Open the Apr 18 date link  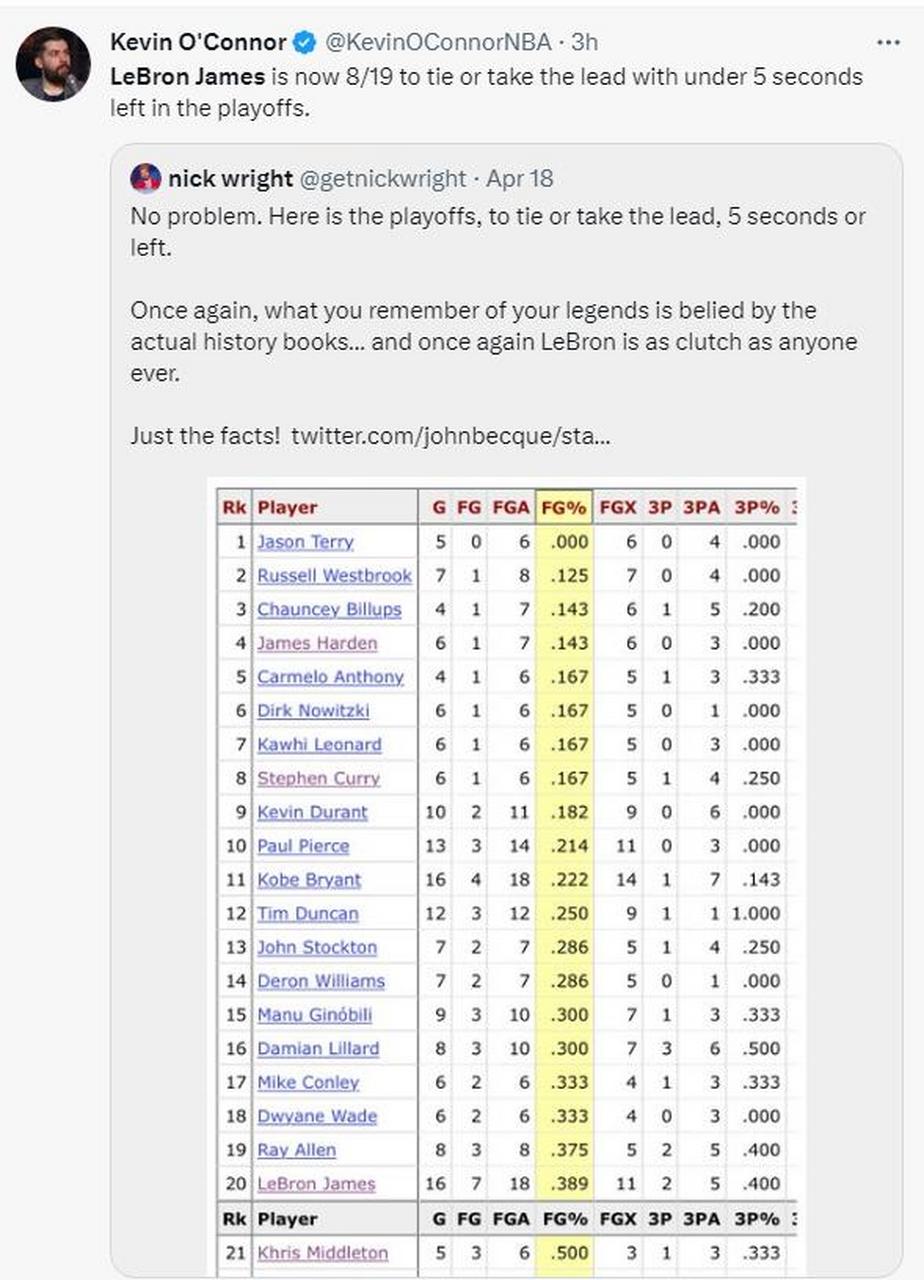(x=519, y=179)
